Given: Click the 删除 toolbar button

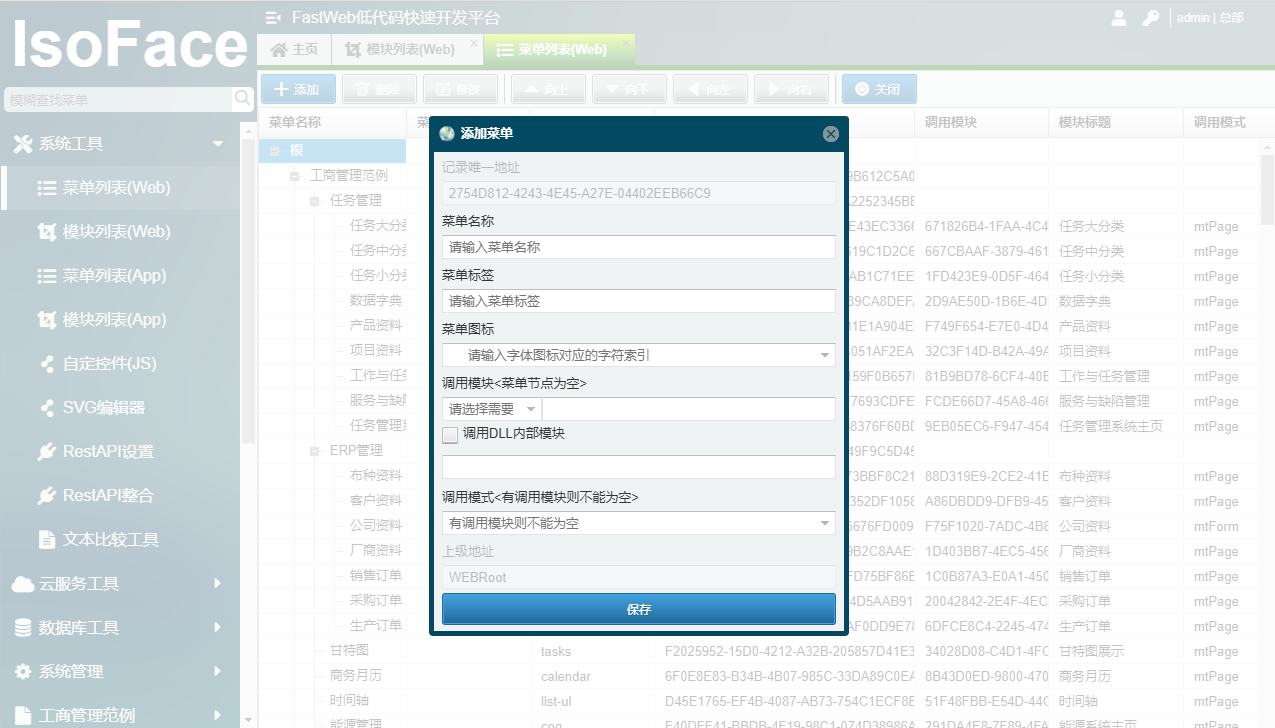Looking at the screenshot, I should [x=378, y=89].
